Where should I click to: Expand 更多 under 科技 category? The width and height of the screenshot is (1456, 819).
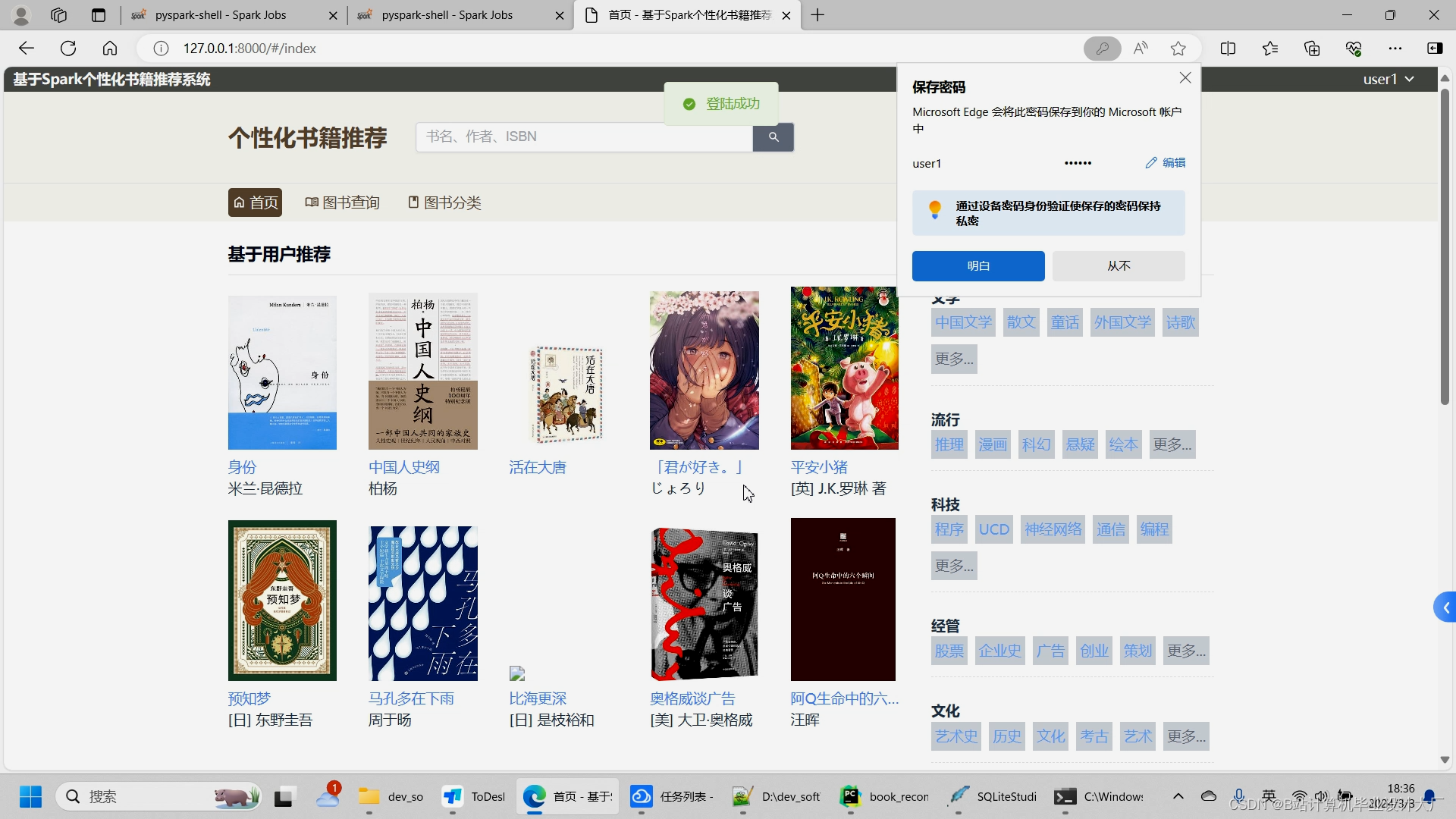tap(954, 566)
